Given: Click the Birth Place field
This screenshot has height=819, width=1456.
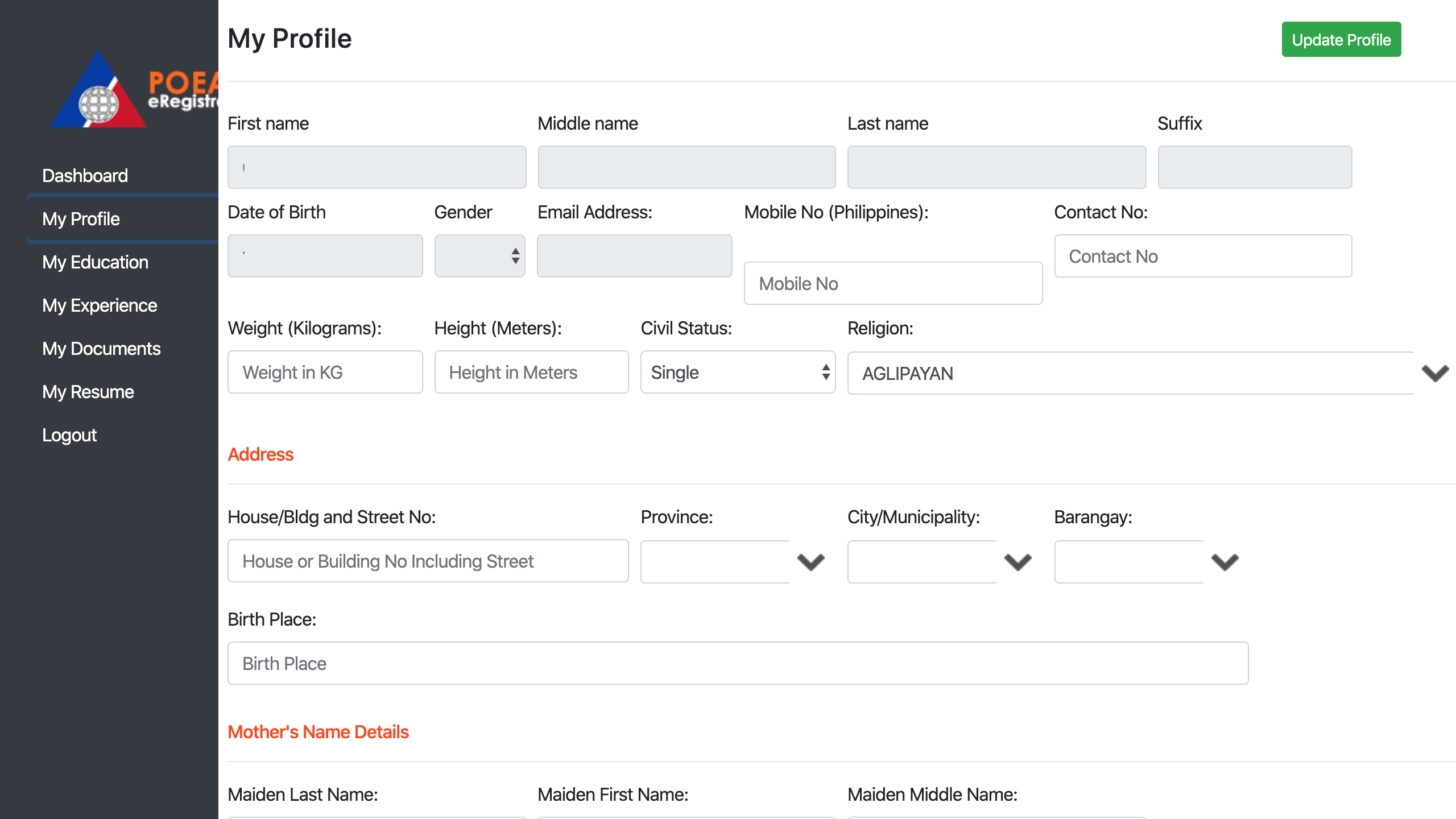Looking at the screenshot, I should coord(738,663).
